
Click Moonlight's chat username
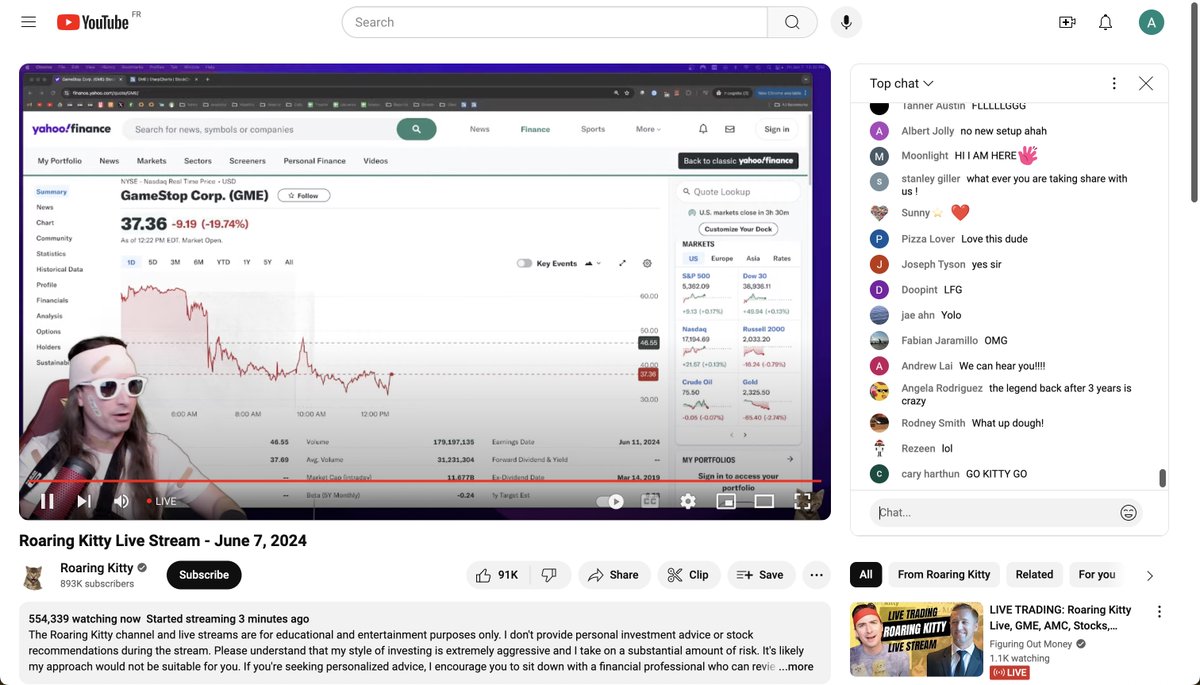point(925,156)
